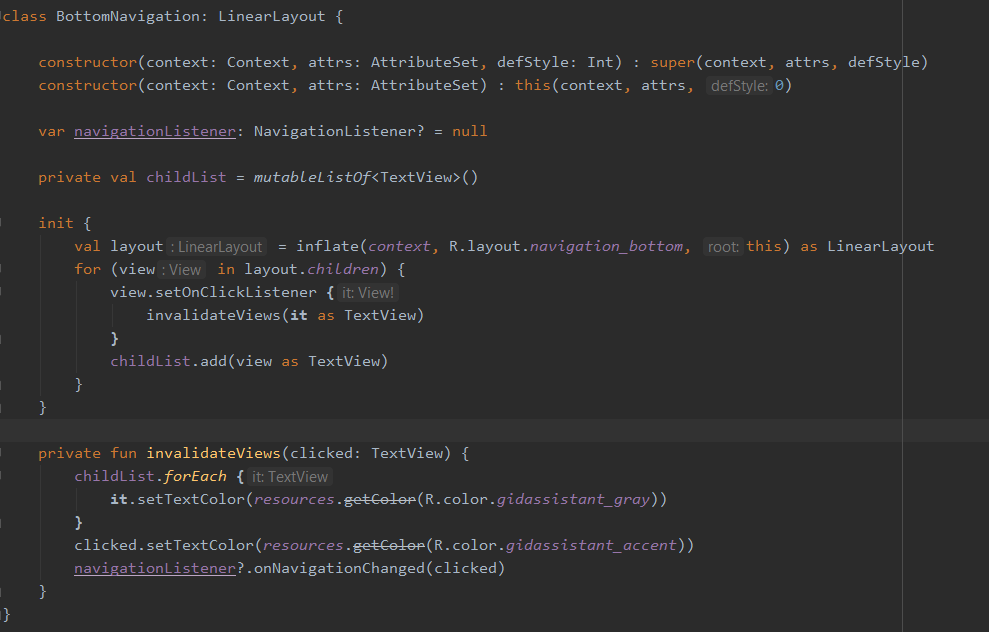Click the BottomNavigation class name
Screen dimensions: 989x632
pos(128,16)
